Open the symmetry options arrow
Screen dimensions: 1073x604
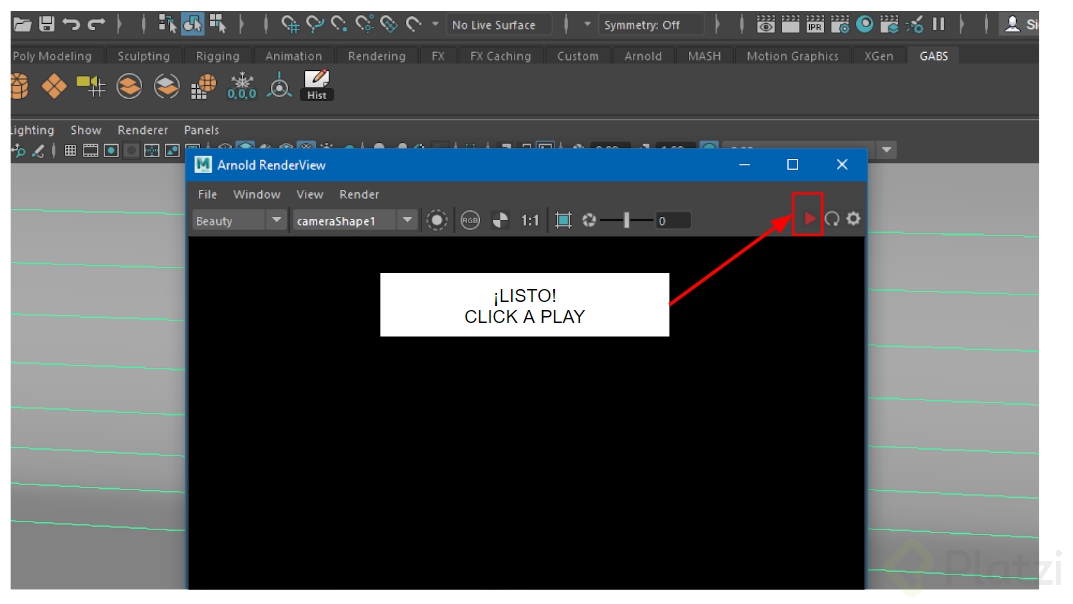click(x=587, y=25)
